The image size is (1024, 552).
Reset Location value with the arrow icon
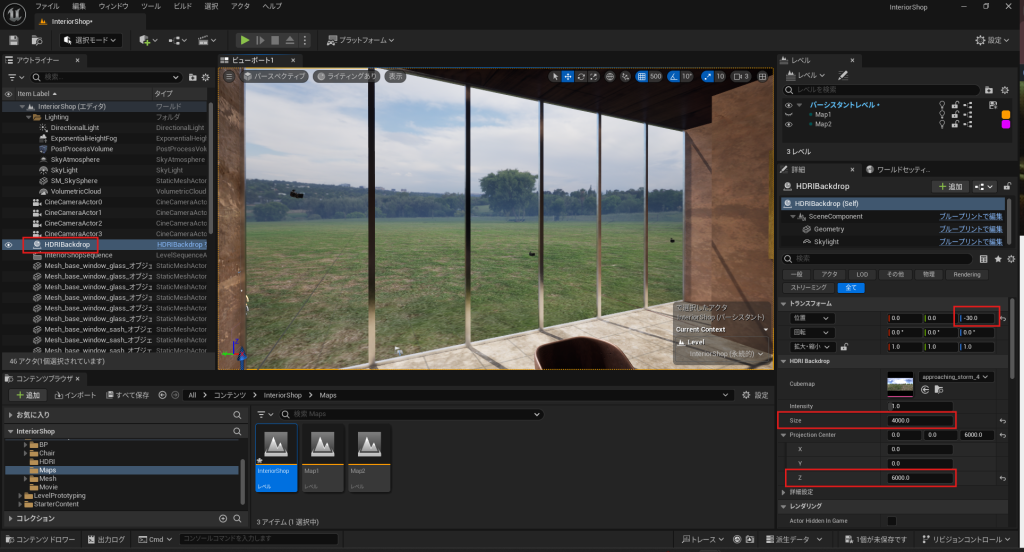click(x=1003, y=318)
